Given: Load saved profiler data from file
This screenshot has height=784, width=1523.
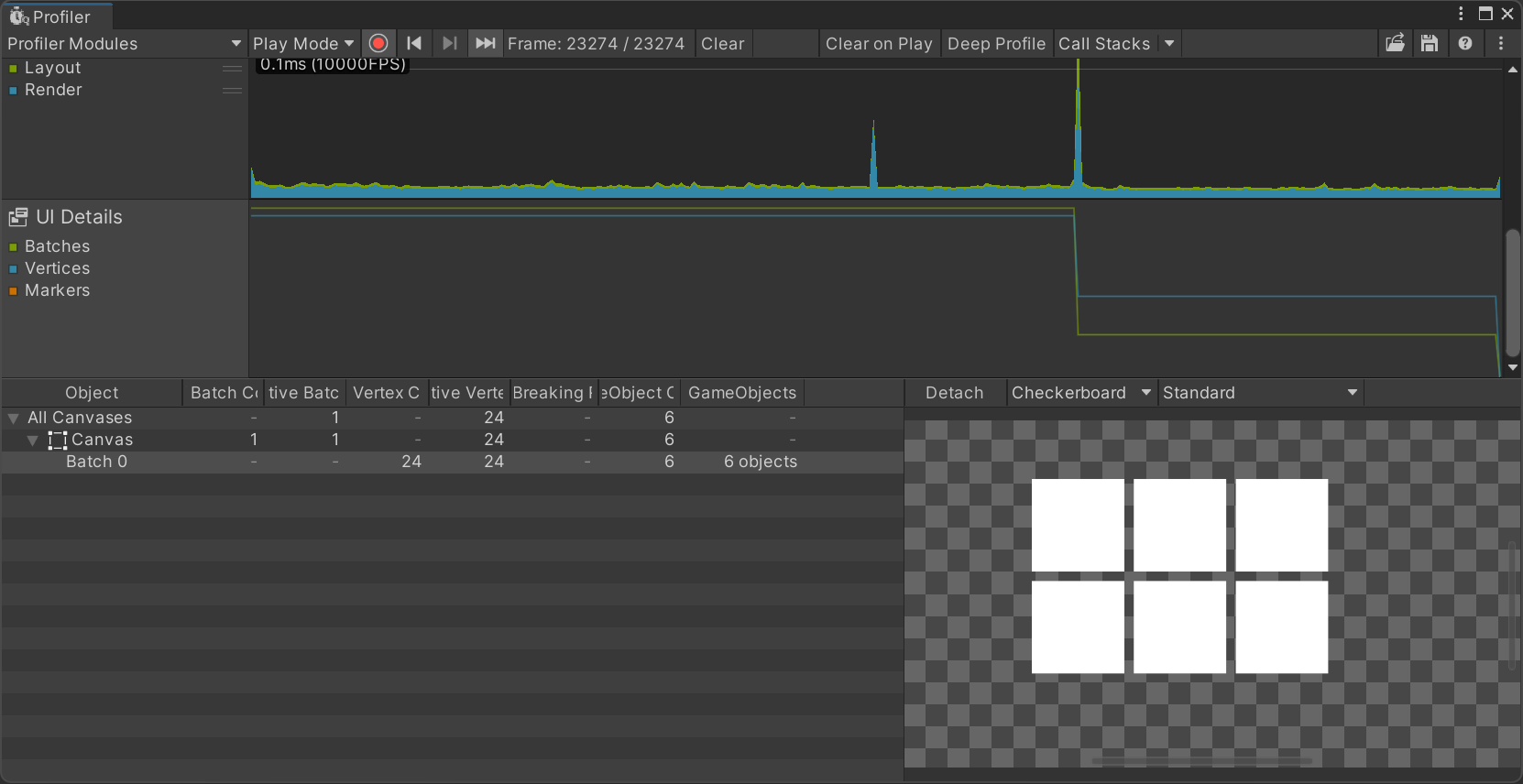Looking at the screenshot, I should (1395, 43).
